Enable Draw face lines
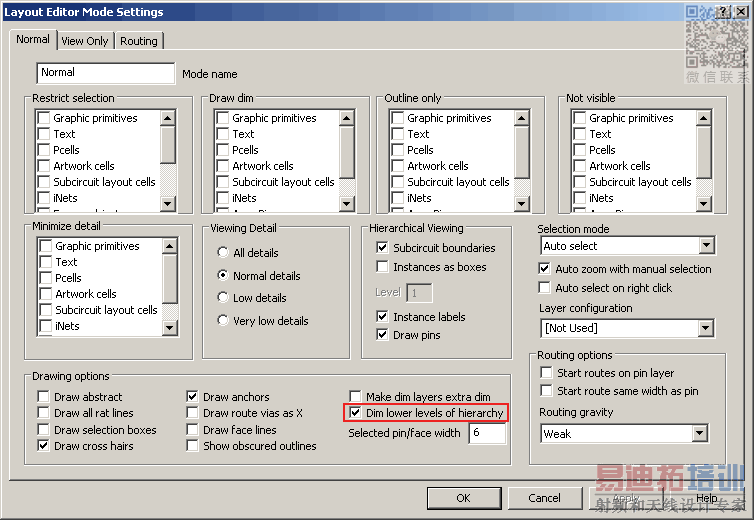The width and height of the screenshot is (754, 520). (192, 430)
